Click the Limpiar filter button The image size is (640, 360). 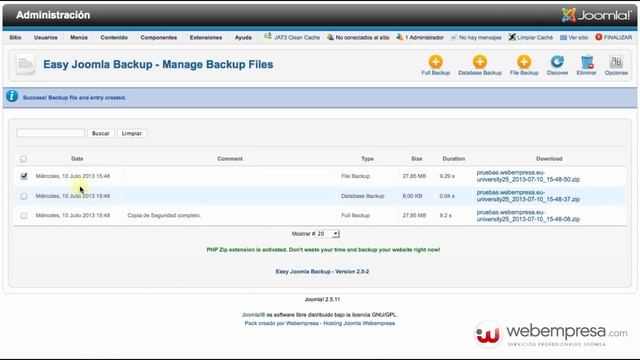pos(132,133)
